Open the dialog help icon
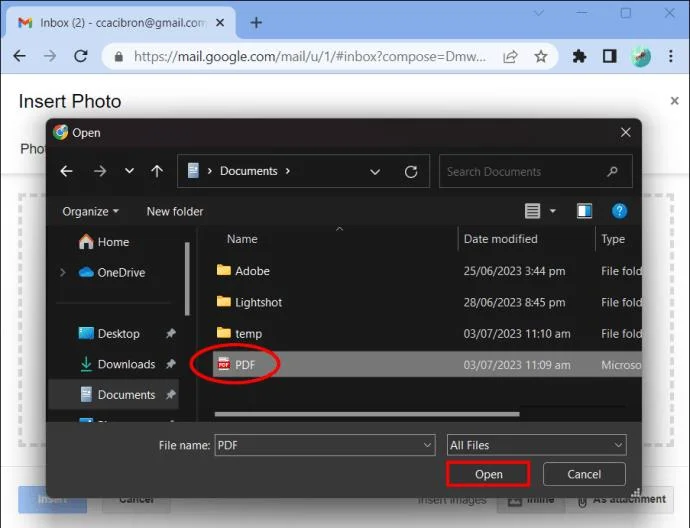This screenshot has width=690, height=528. click(x=619, y=211)
